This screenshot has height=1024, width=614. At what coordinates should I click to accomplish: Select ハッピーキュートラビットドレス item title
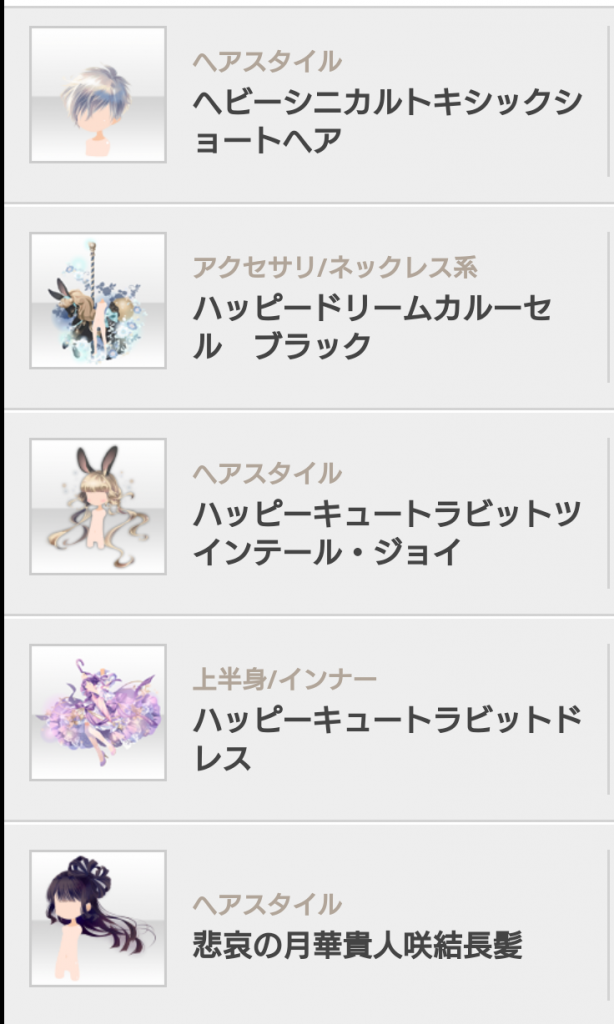387,739
